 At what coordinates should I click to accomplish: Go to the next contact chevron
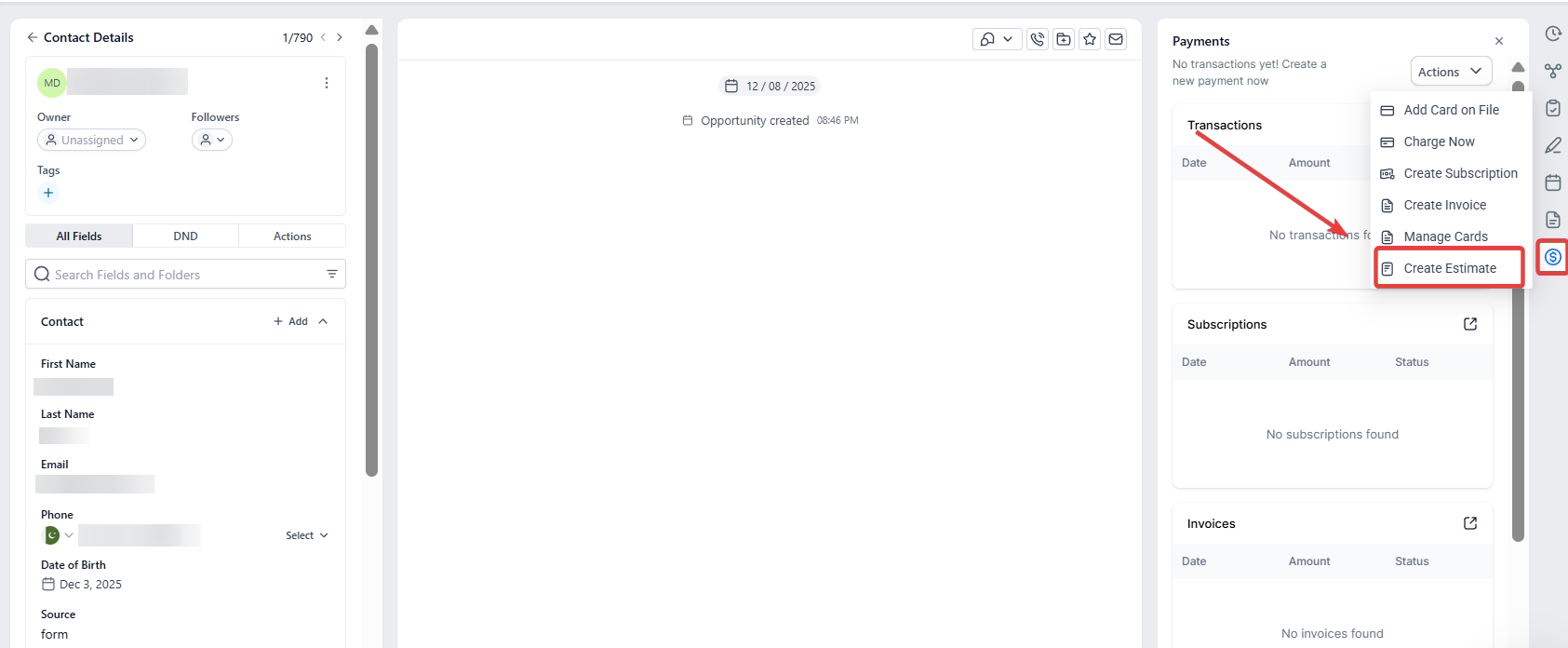[340, 37]
